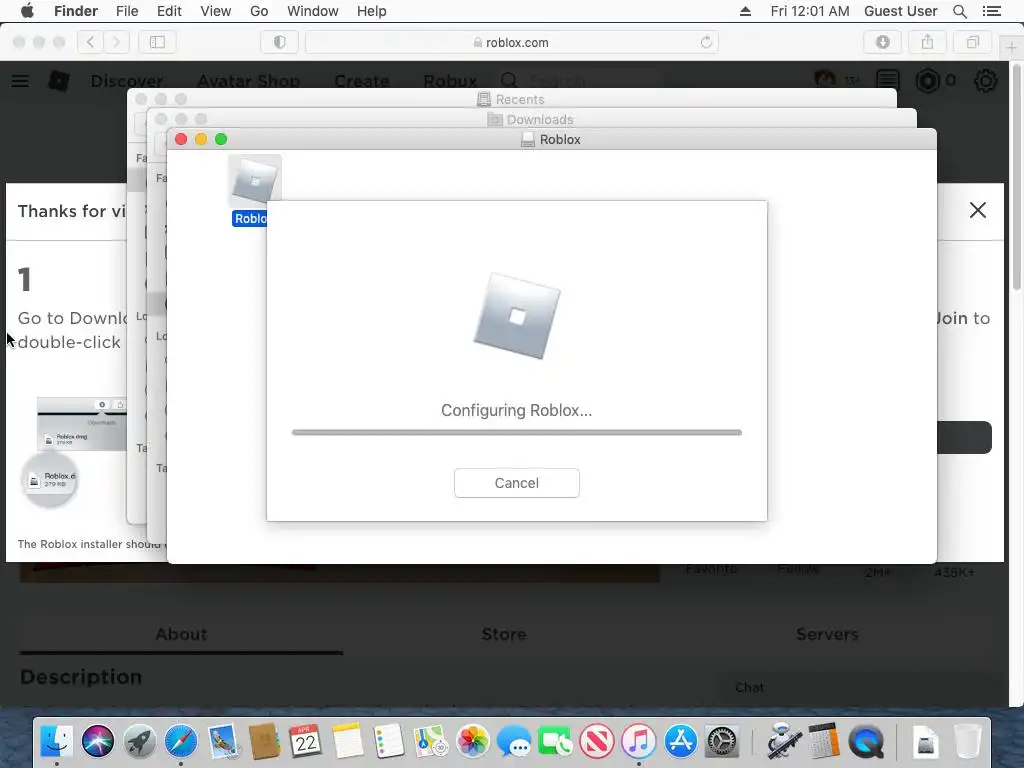Open the View menu
The width and height of the screenshot is (1024, 768).
pos(216,11)
